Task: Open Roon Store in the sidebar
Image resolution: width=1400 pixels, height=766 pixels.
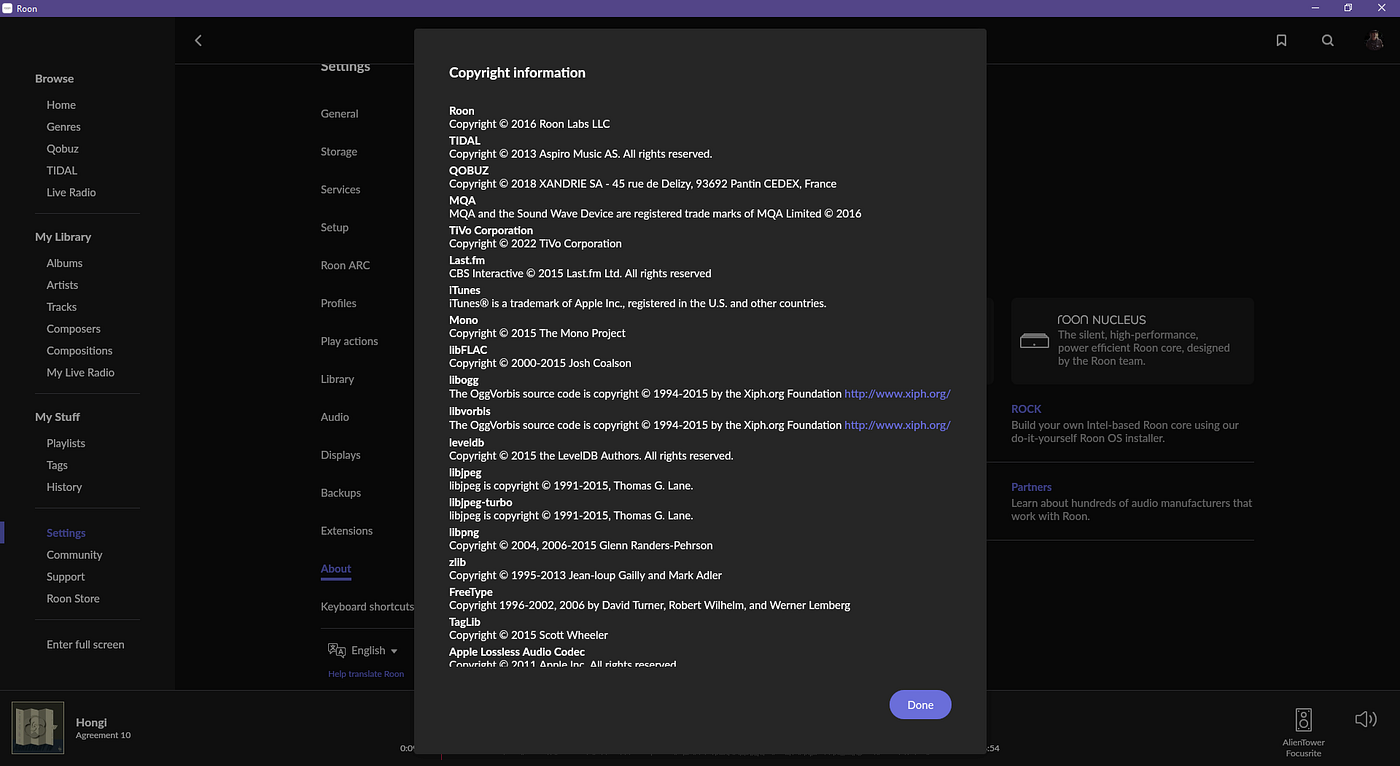Action: (73, 599)
